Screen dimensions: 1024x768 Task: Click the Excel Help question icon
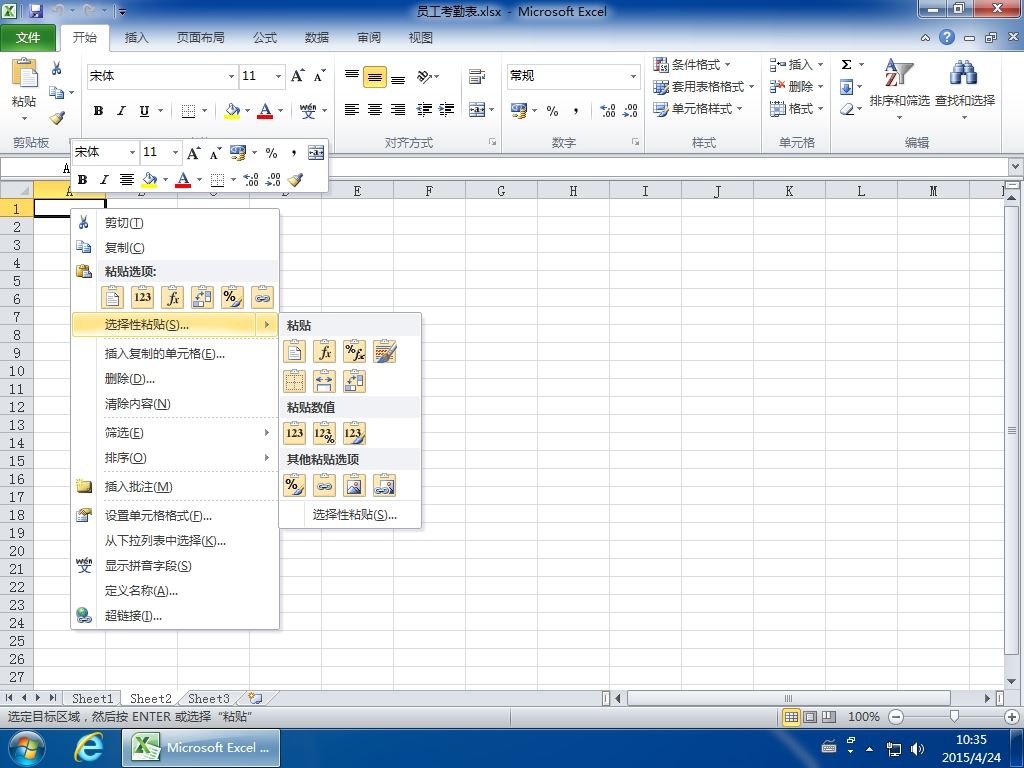(947, 37)
